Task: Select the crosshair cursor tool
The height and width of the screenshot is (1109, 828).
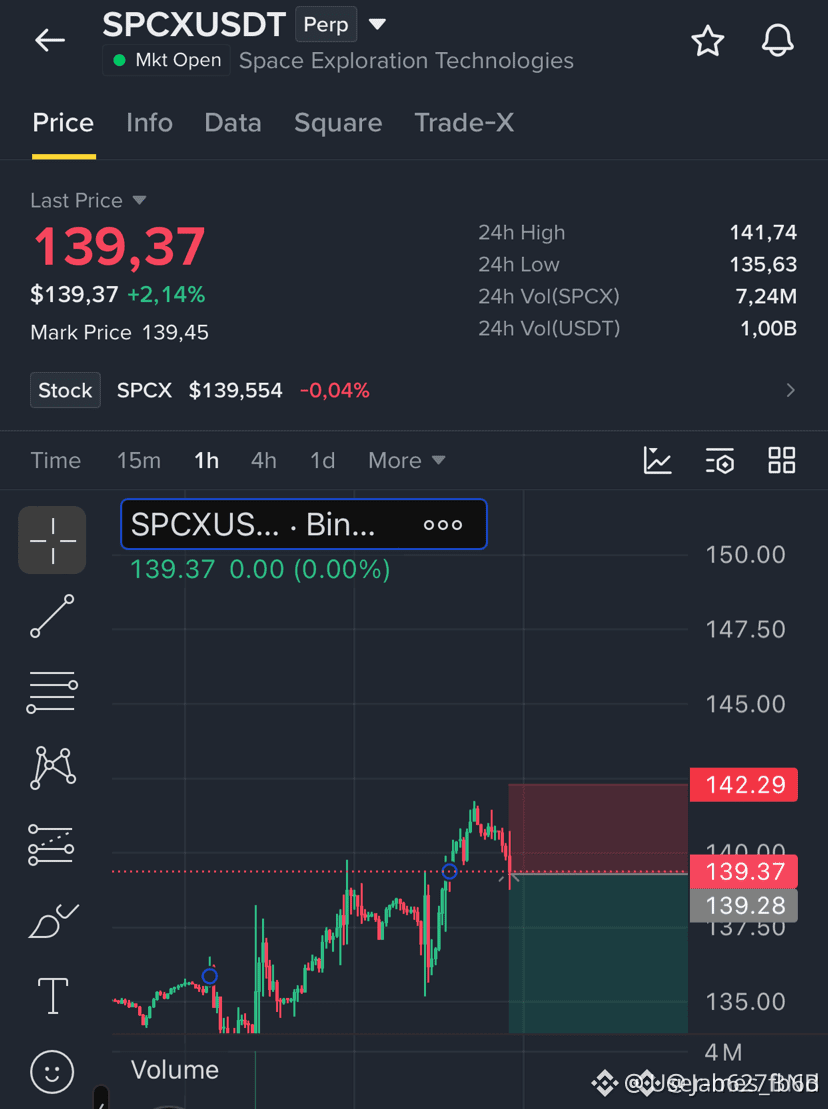Action: (x=52, y=540)
